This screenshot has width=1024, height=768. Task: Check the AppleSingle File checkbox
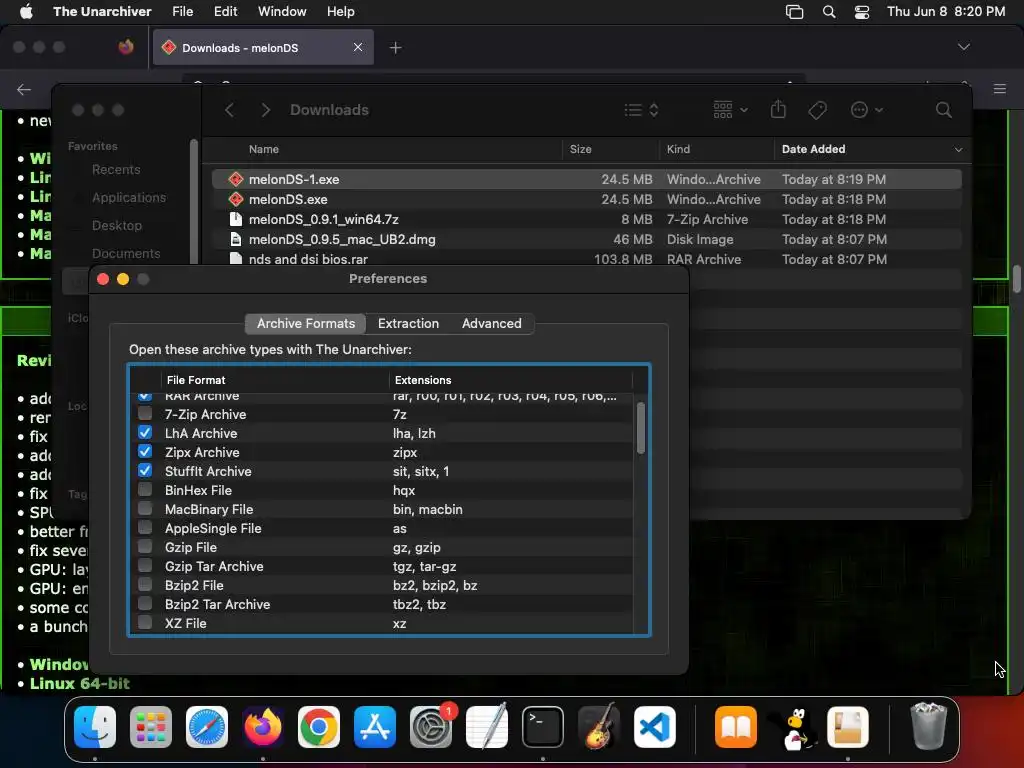(145, 527)
